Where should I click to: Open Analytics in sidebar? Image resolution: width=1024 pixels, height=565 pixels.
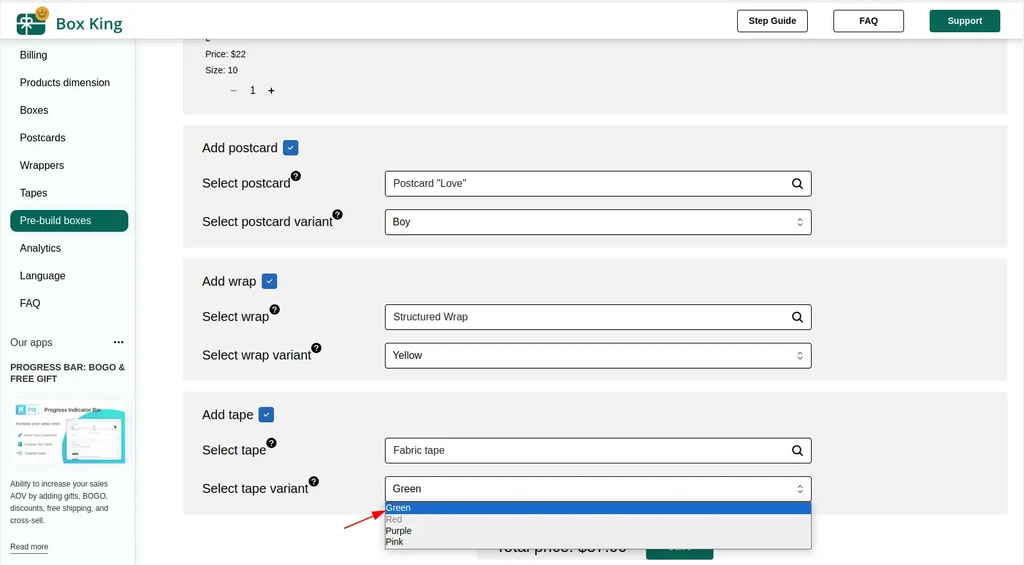pyautogui.click(x=40, y=248)
